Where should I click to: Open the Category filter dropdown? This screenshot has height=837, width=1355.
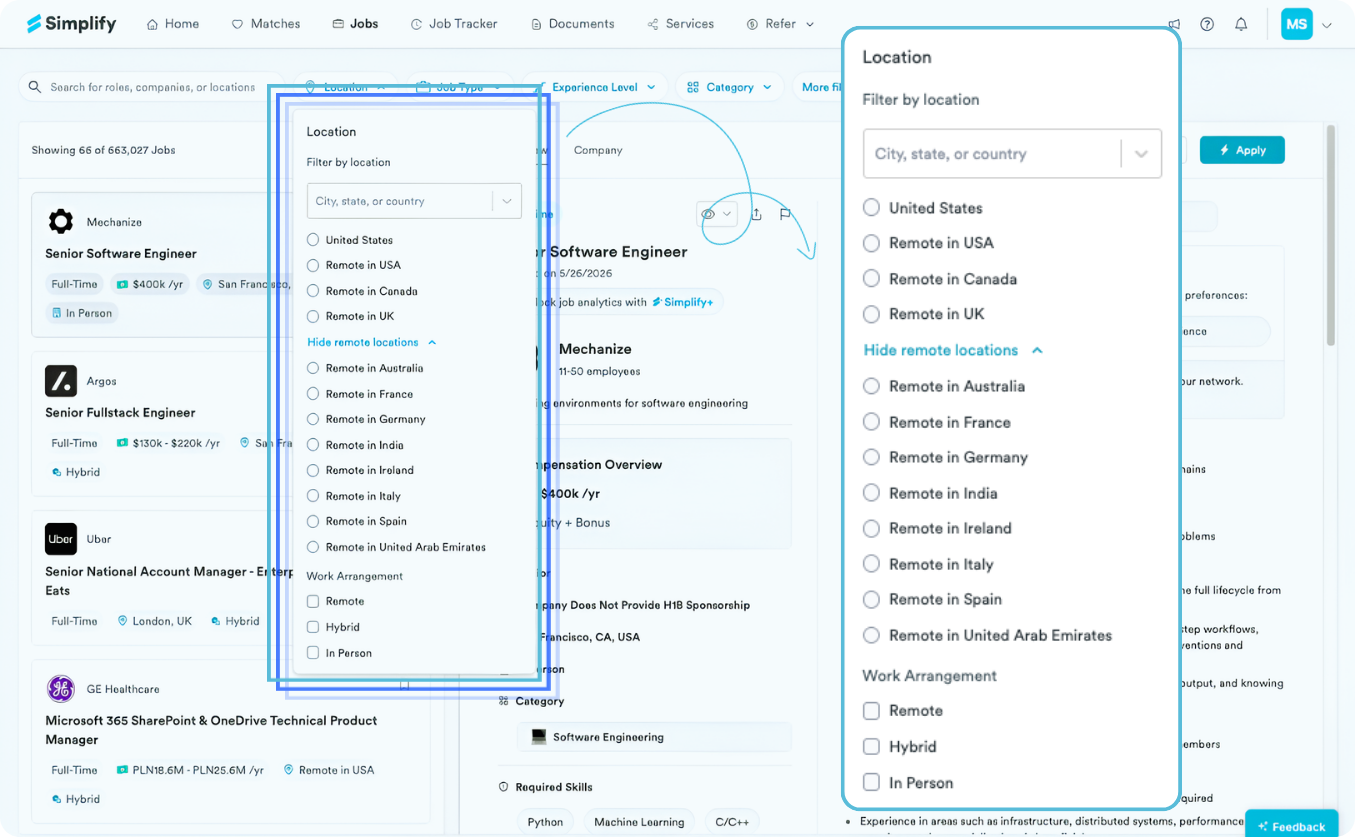pyautogui.click(x=730, y=87)
